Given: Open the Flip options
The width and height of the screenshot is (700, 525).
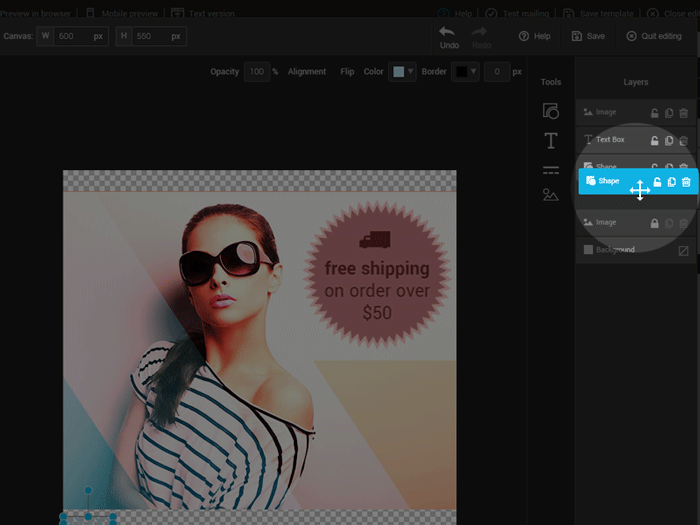Looking at the screenshot, I should coord(347,72).
